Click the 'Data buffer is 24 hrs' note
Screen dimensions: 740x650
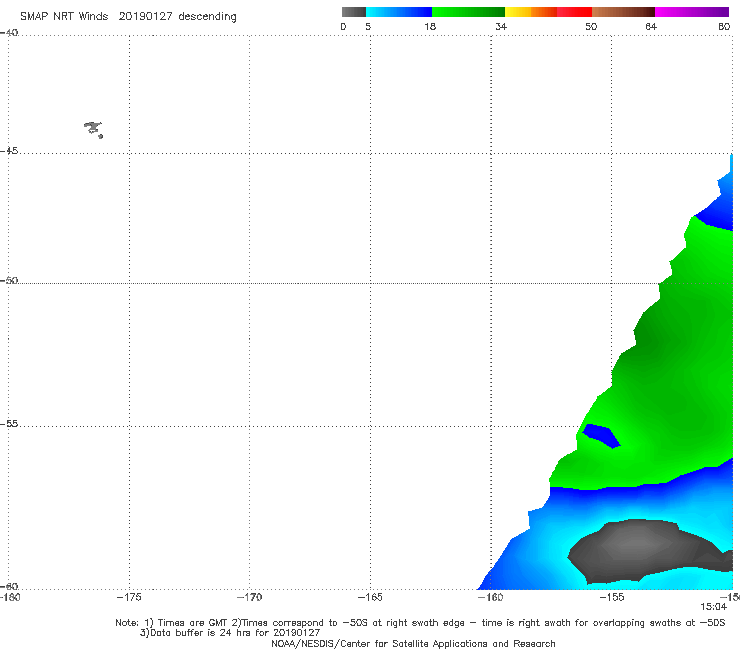[x=230, y=633]
